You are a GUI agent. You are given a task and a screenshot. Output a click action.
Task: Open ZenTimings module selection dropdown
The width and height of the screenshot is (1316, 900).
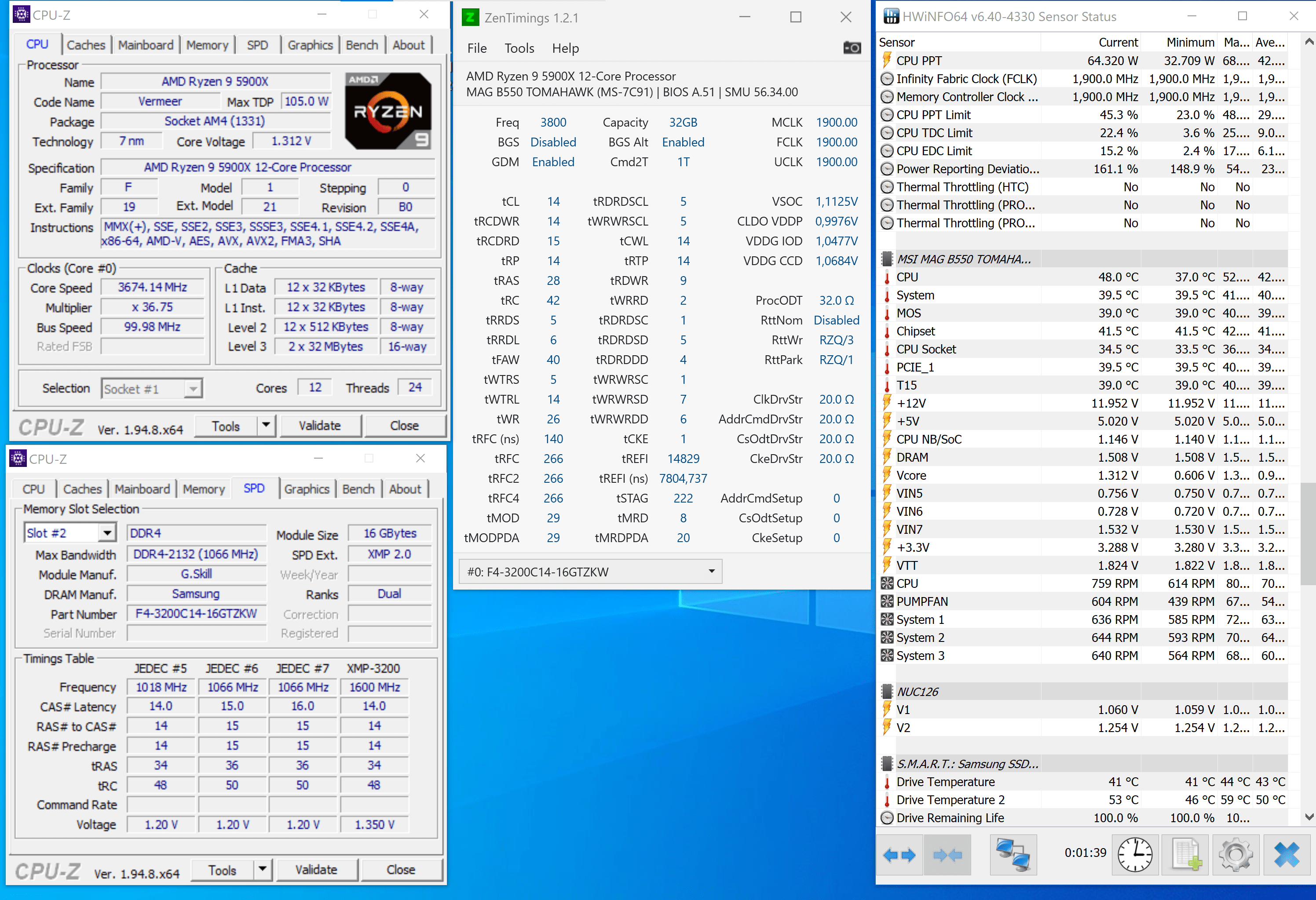coord(590,572)
